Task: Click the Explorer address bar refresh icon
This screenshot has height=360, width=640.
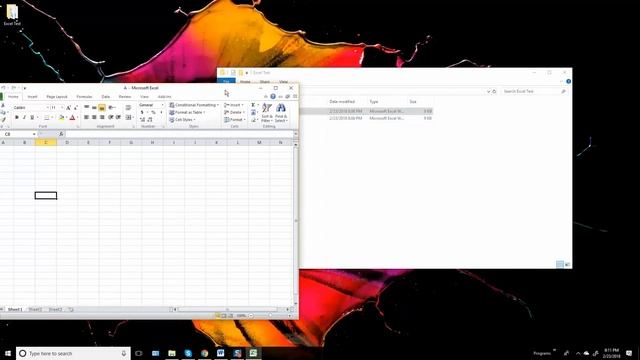Action: [x=494, y=91]
